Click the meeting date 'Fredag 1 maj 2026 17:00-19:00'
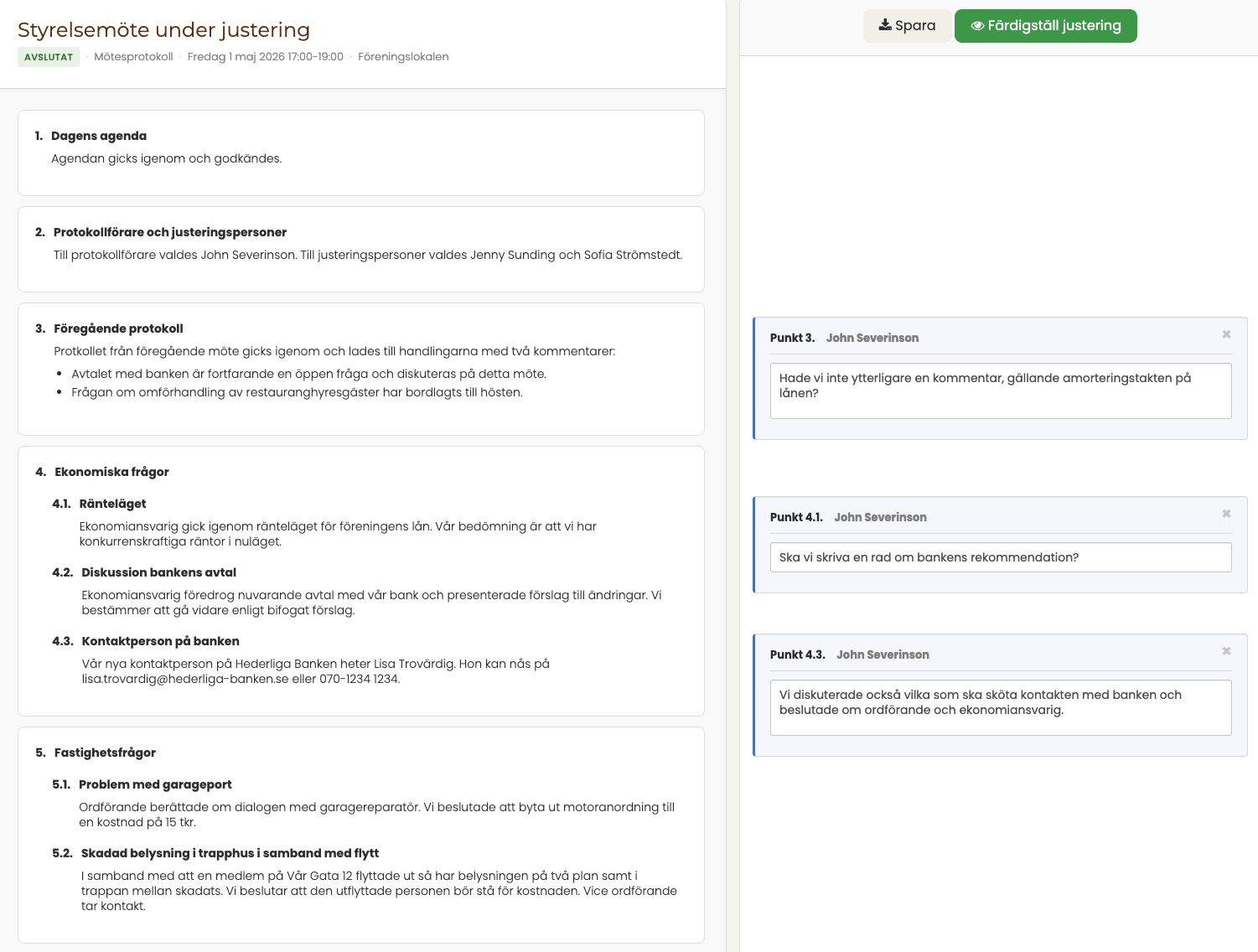Screen dimensions: 1258x952 [266, 57]
